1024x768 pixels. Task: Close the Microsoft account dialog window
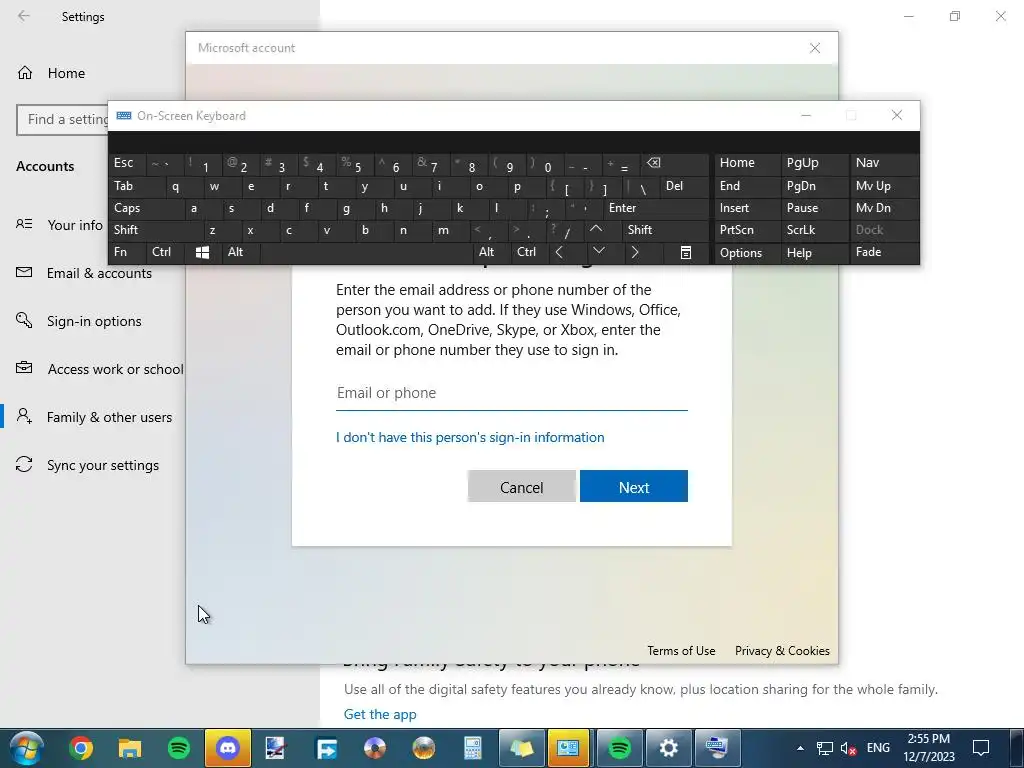(815, 48)
